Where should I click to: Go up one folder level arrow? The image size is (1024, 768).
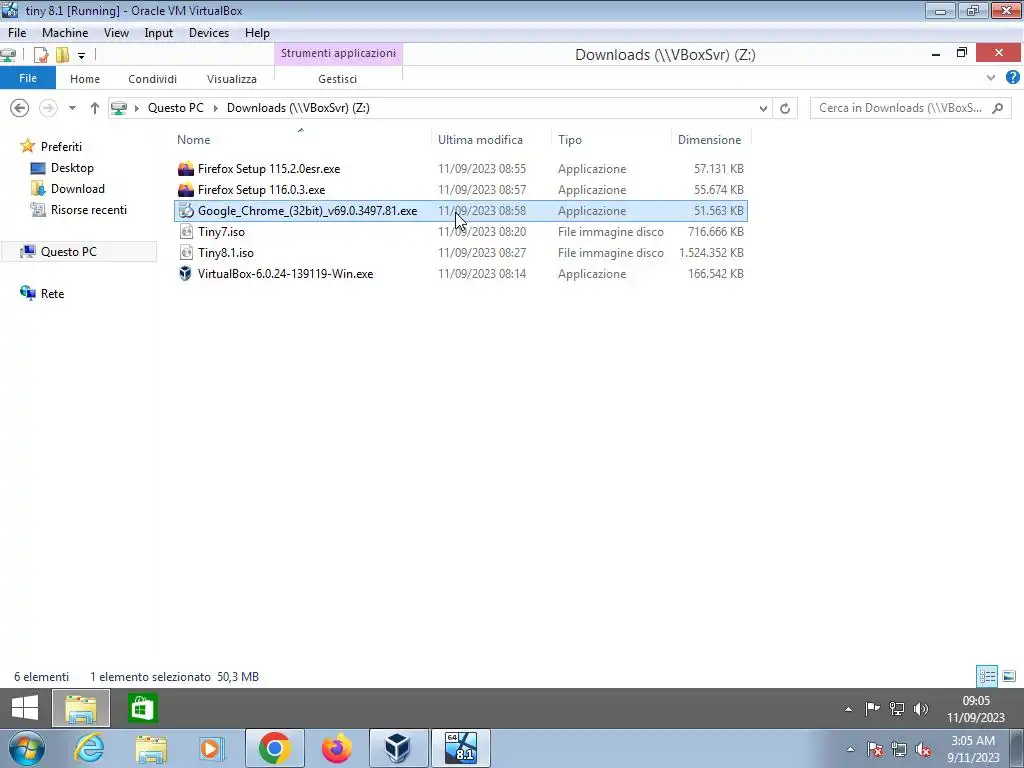coord(95,108)
